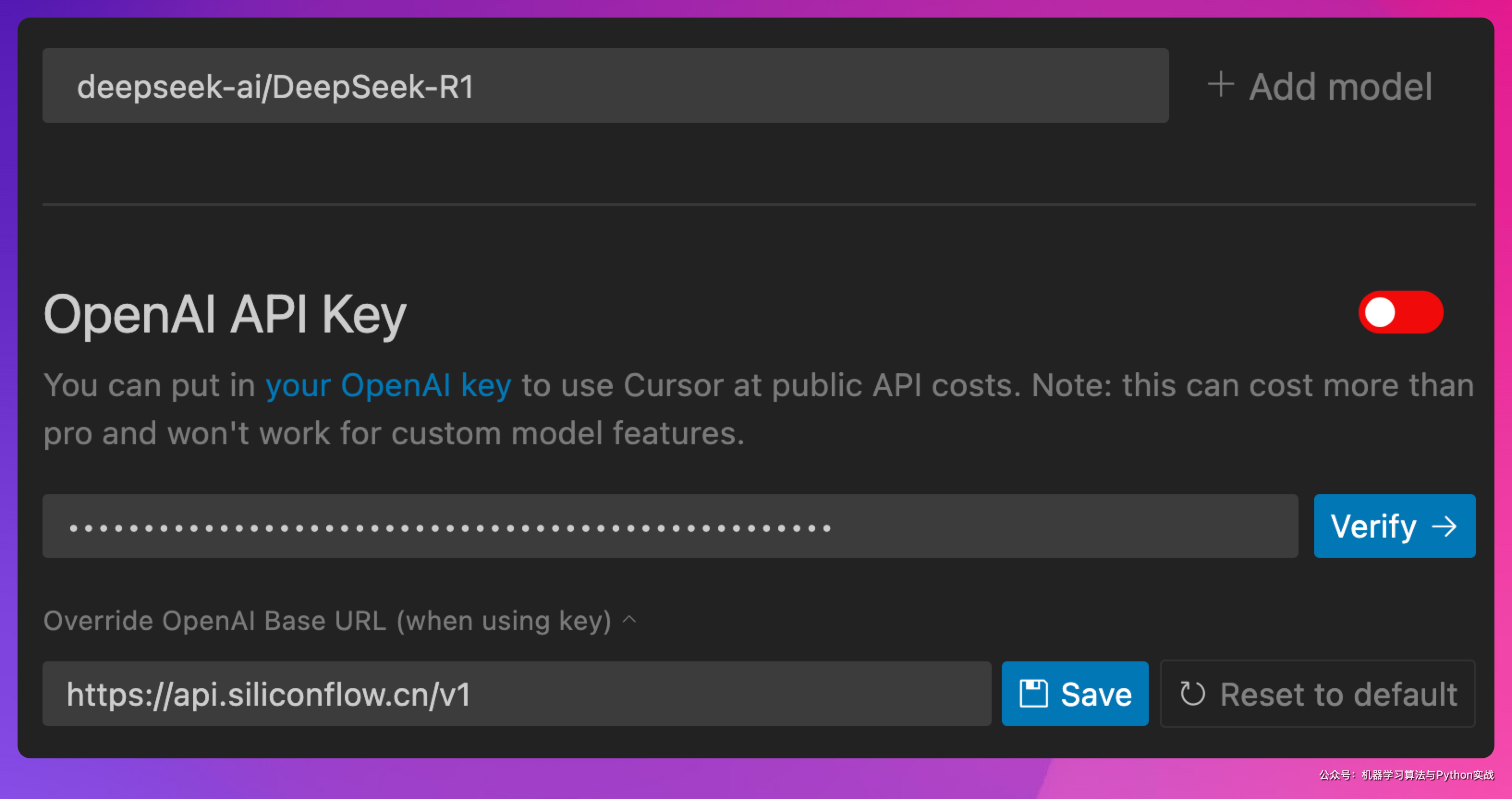Image resolution: width=1512 pixels, height=799 pixels.
Task: Toggle the OpenAI API Key switch
Action: pos(1400,312)
